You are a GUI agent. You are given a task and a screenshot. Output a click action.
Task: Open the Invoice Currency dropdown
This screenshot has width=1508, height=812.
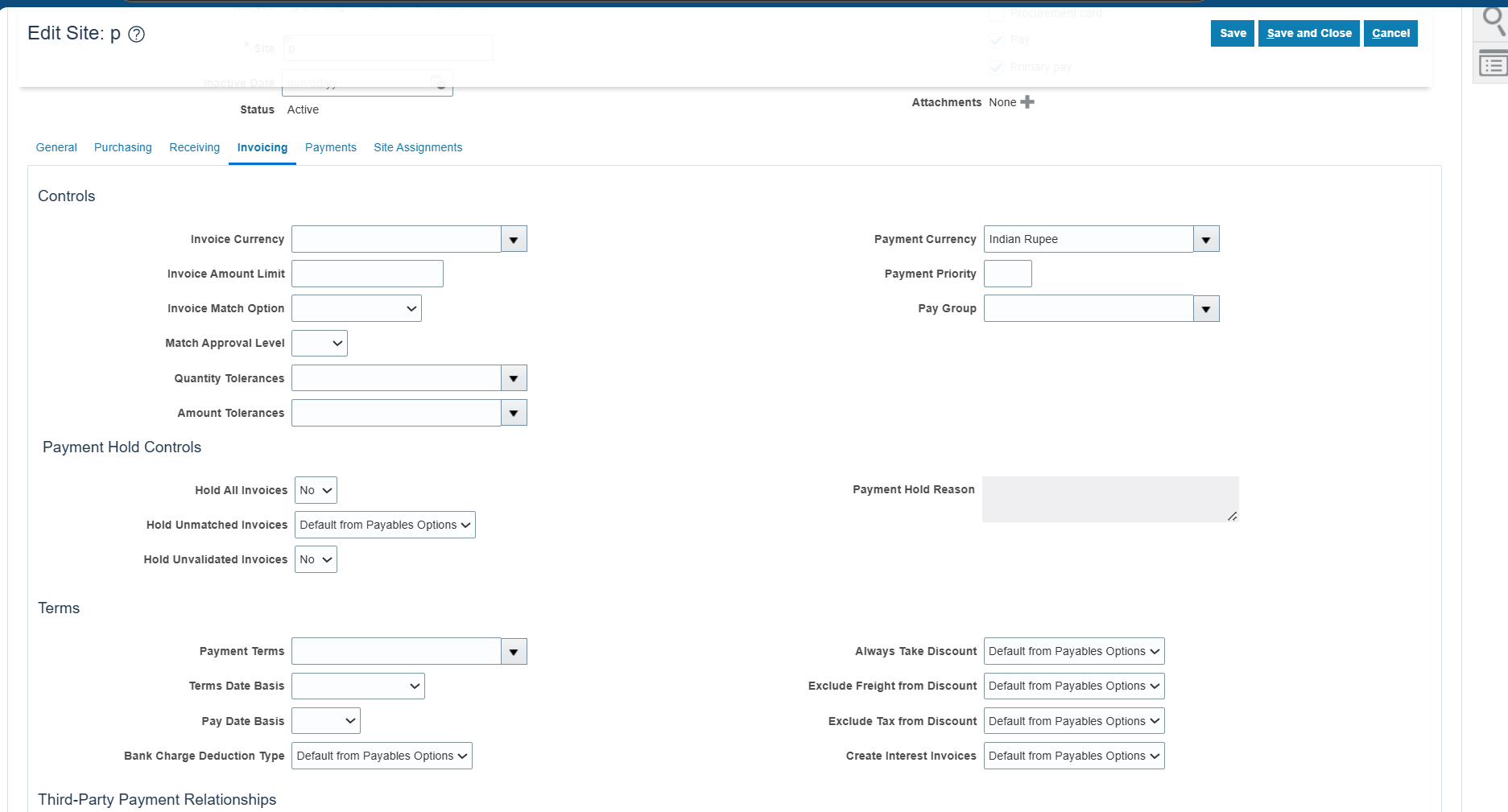514,238
